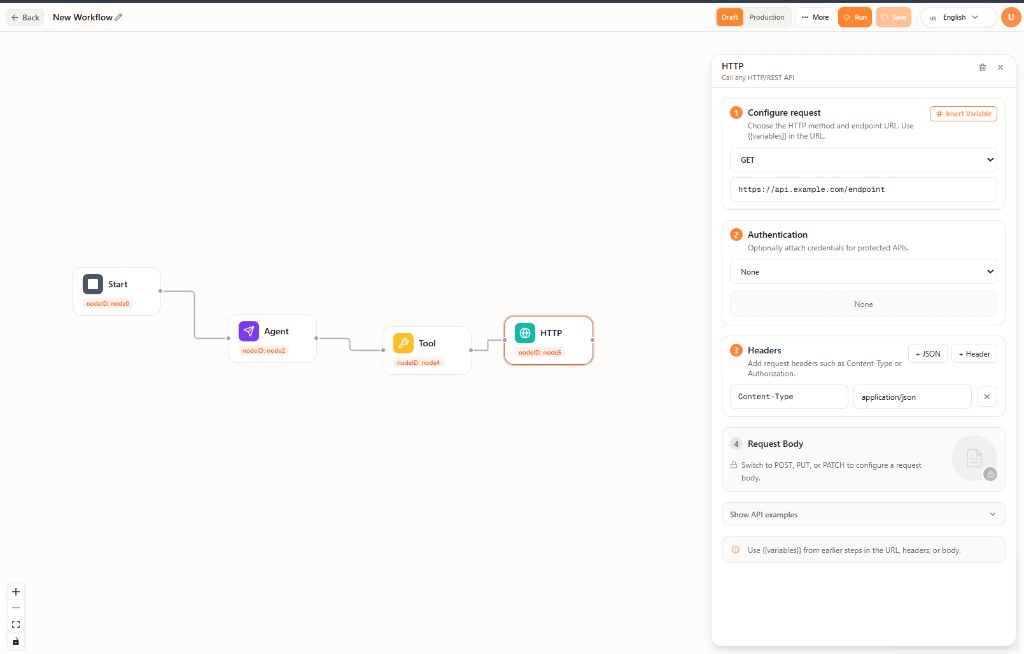1024x654 pixels.
Task: Run the workflow
Action: point(855,17)
